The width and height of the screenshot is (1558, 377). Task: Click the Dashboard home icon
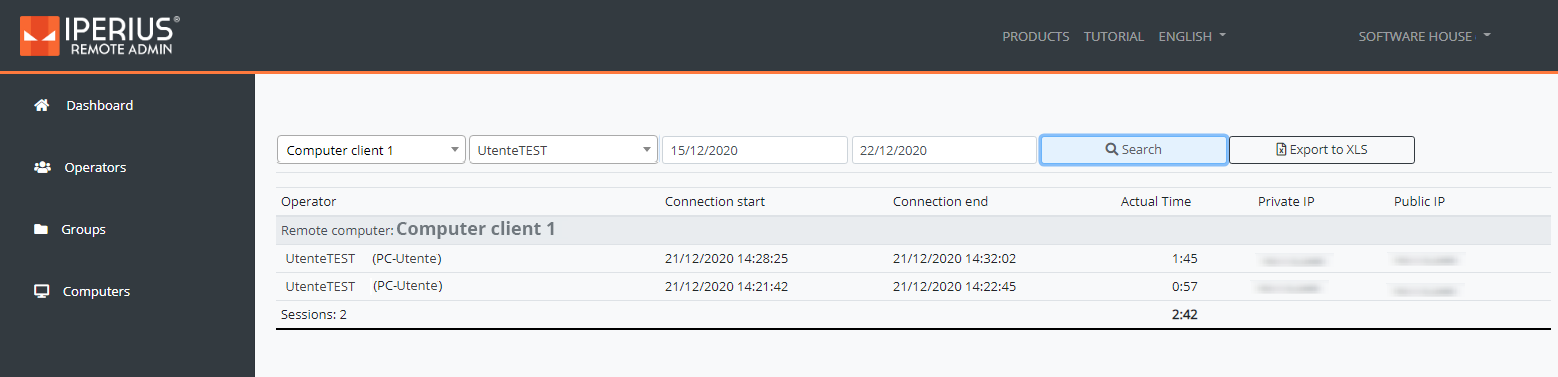click(41, 105)
